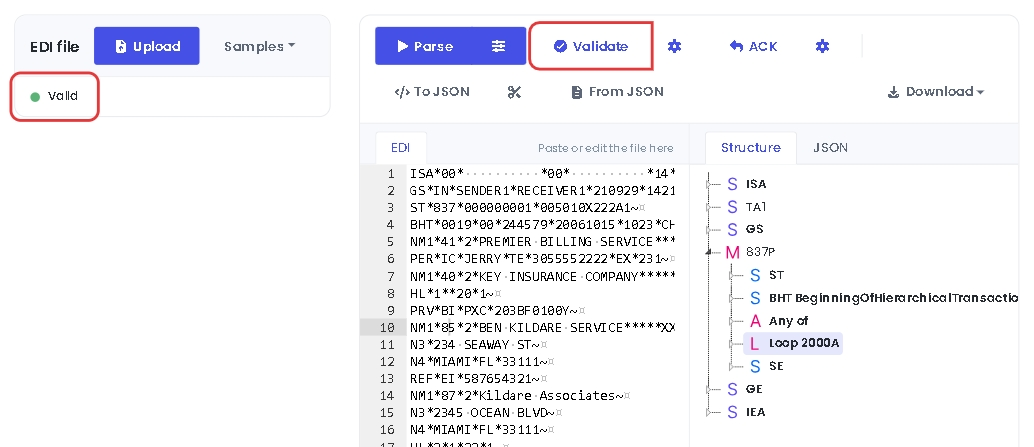Click the Any of A icon
The width and height of the screenshot is (1034, 447).
755,321
